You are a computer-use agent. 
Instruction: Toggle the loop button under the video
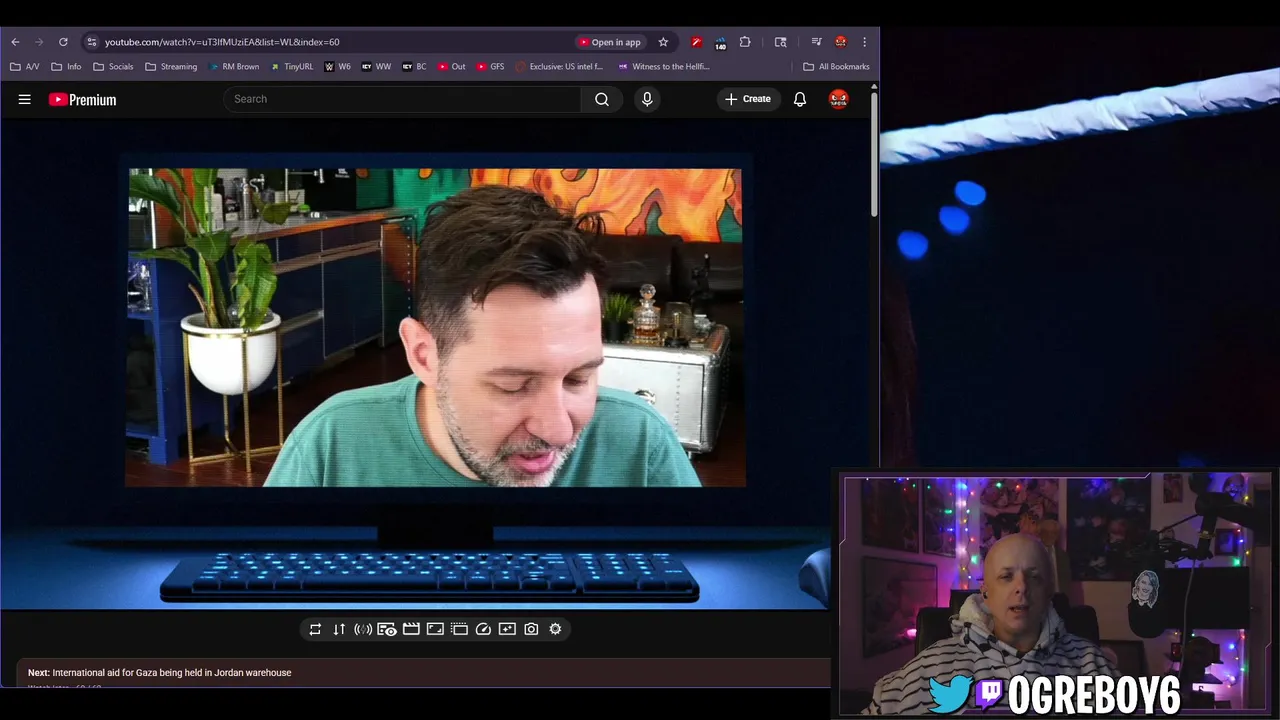(x=315, y=629)
